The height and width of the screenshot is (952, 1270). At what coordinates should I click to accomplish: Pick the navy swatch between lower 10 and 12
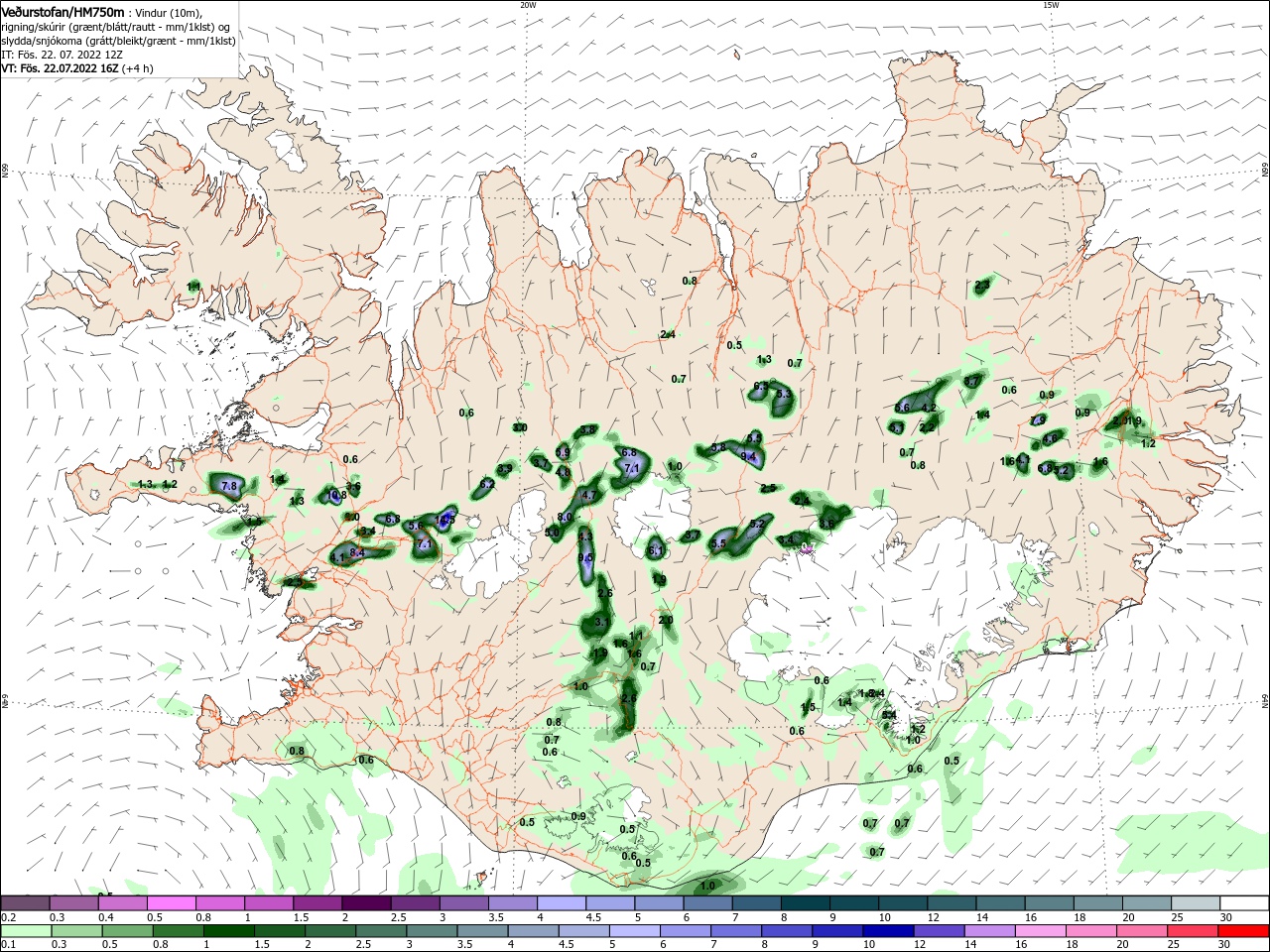pyautogui.click(x=886, y=931)
